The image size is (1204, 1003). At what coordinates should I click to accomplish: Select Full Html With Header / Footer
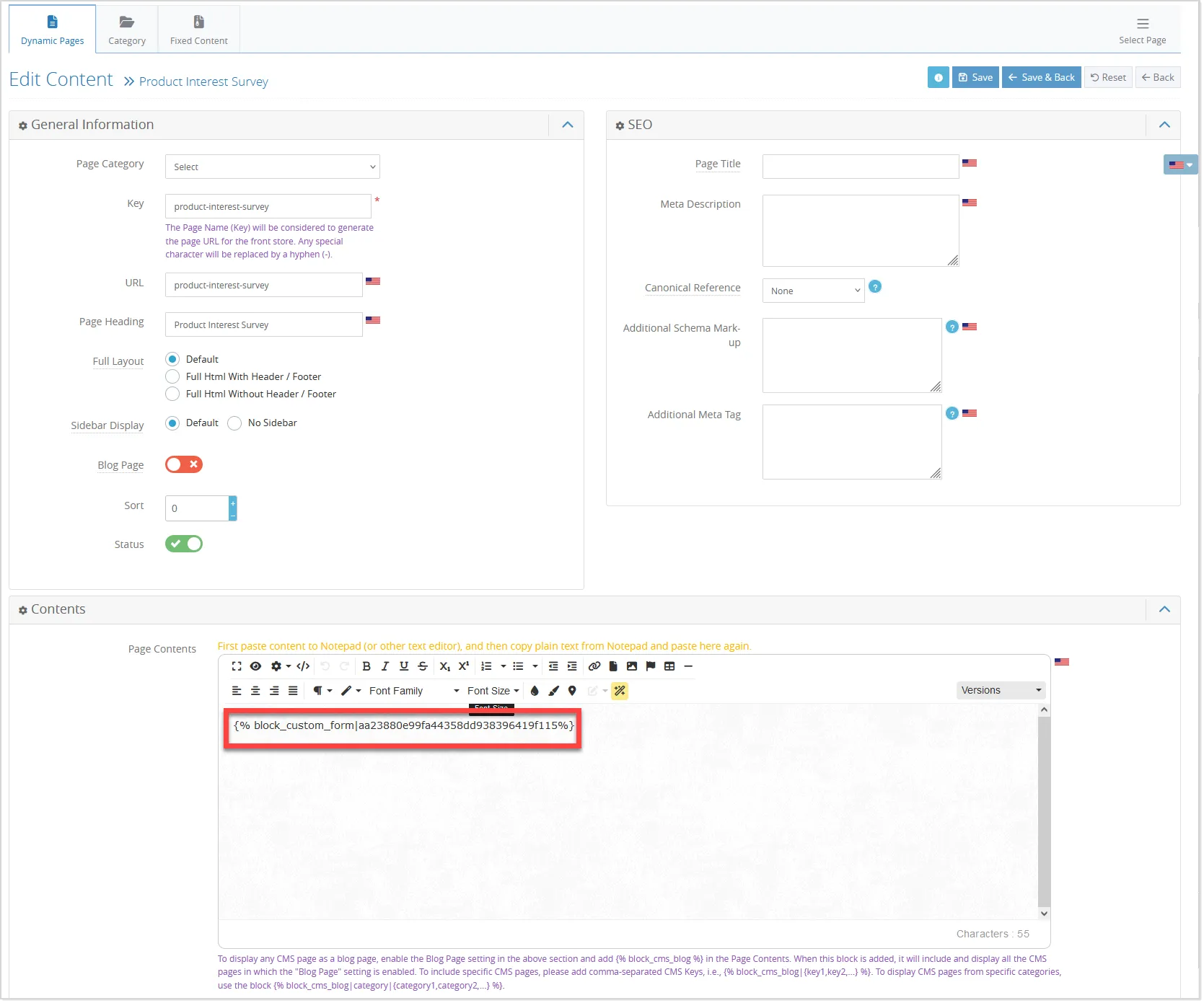172,377
